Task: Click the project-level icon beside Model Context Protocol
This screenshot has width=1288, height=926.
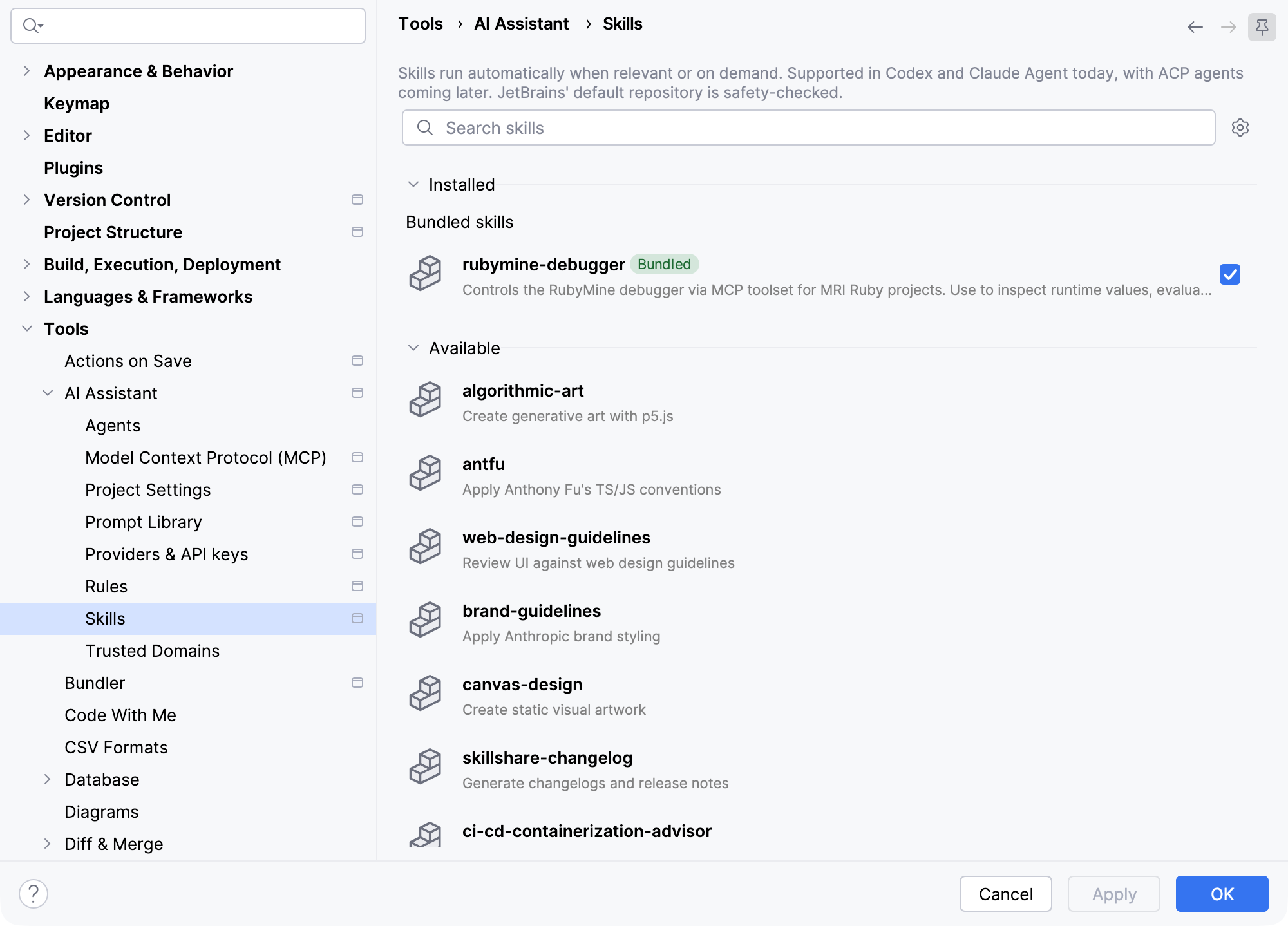Action: (x=357, y=457)
